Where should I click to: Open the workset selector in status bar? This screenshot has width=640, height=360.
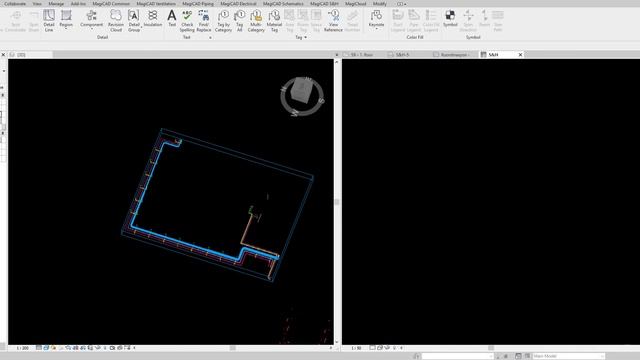[x=458, y=356]
